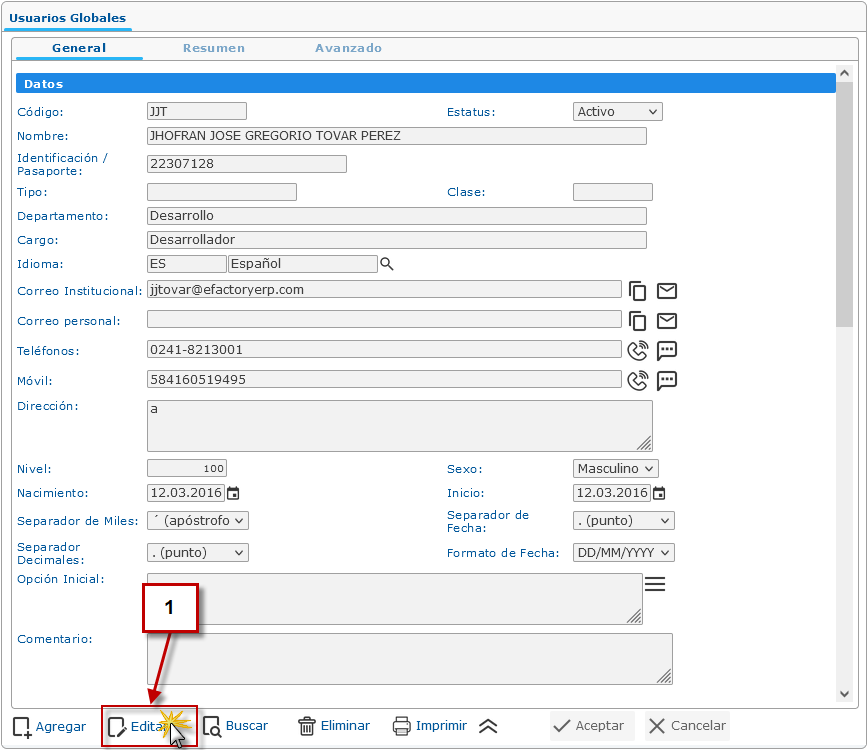Call the Teléfonos number phone icon
This screenshot has width=868, height=750.
[x=637, y=351]
